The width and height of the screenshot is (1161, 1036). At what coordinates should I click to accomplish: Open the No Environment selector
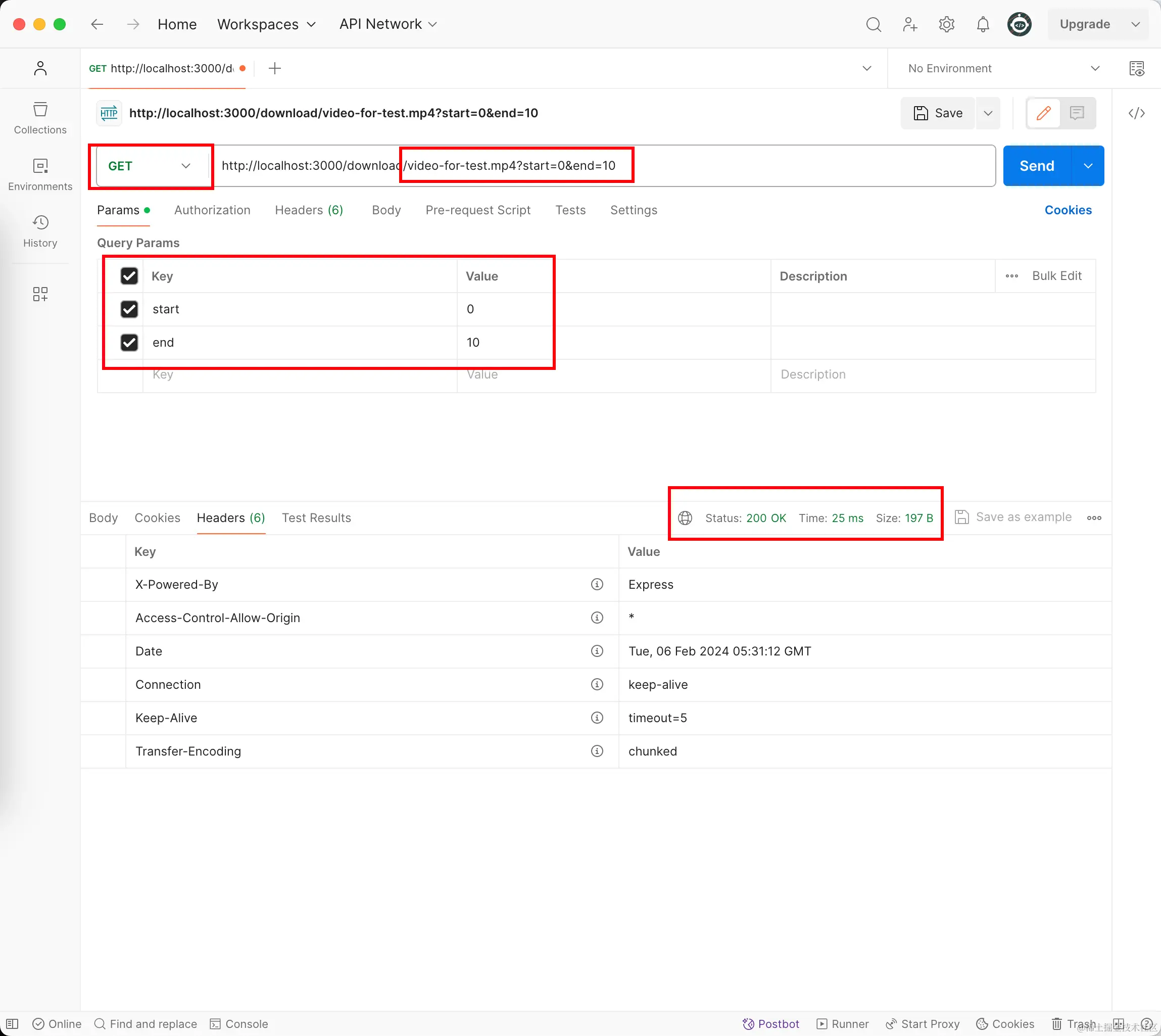(1003, 68)
